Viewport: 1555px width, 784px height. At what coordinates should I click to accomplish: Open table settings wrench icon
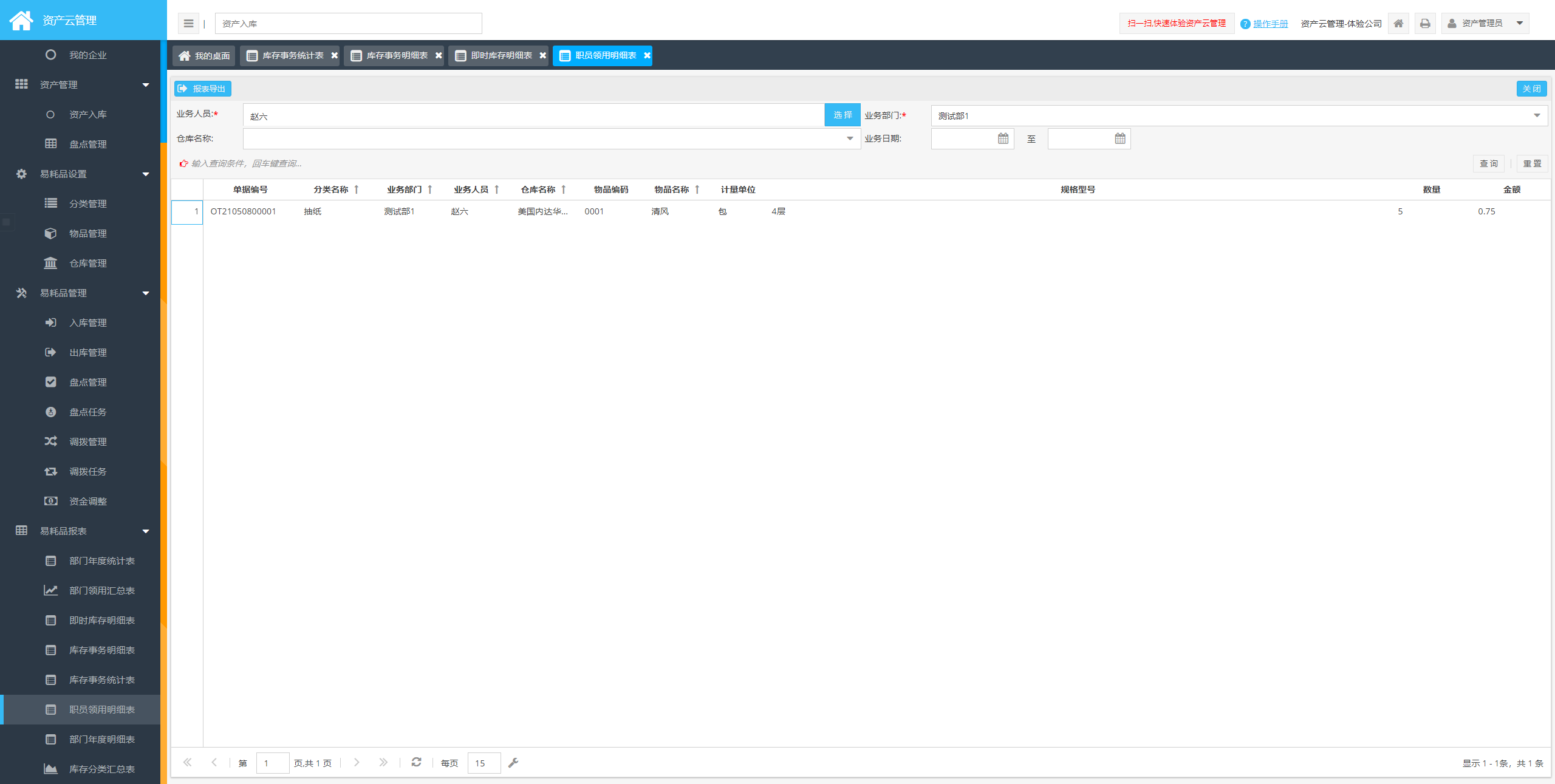(513, 763)
